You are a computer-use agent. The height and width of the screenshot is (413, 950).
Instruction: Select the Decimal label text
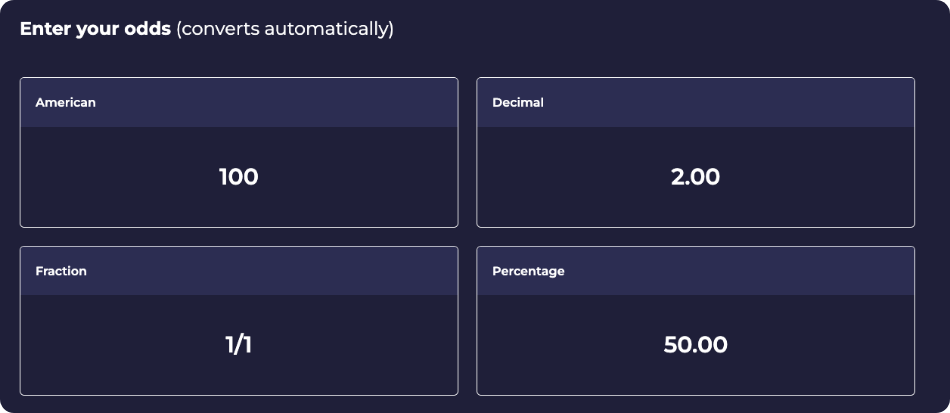coord(518,103)
